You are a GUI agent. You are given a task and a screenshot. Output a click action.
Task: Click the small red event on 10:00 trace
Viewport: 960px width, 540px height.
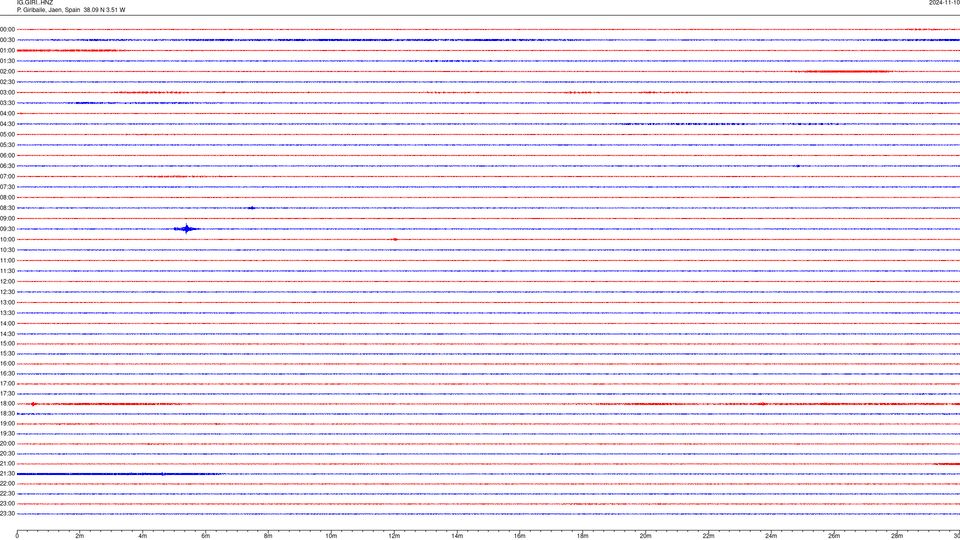[395, 239]
